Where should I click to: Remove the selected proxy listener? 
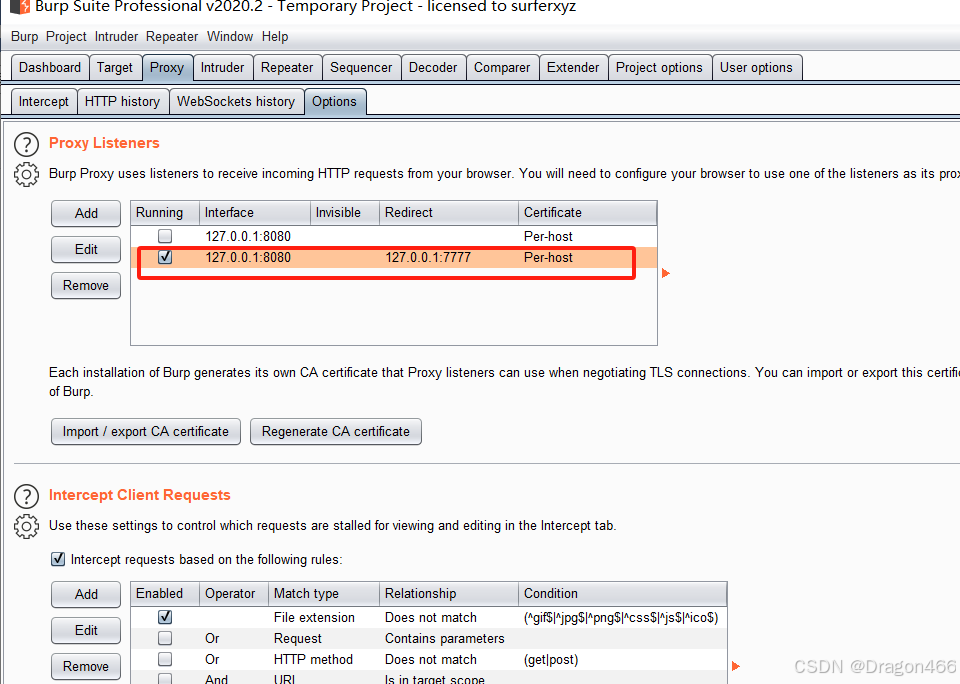click(x=86, y=285)
